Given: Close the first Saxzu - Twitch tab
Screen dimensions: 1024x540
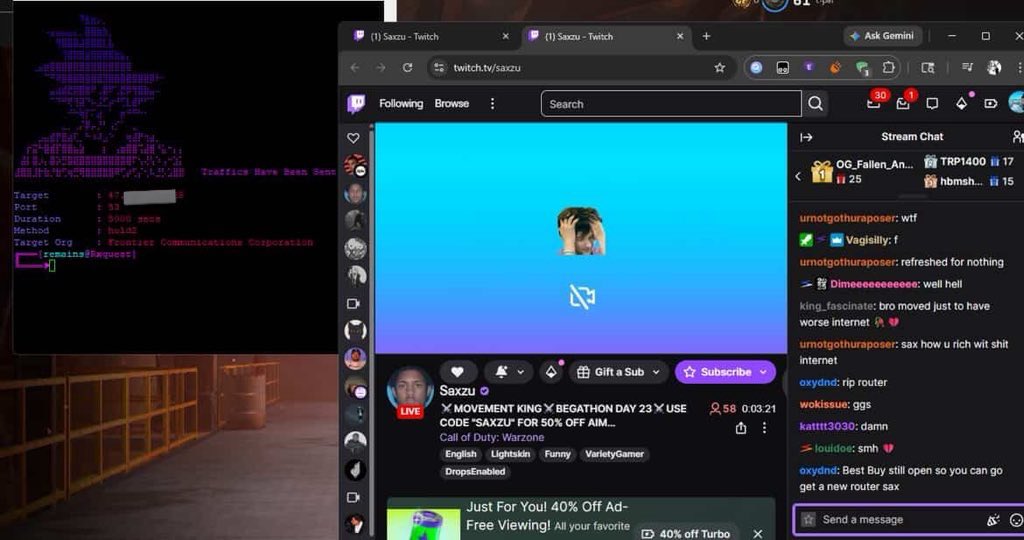Looking at the screenshot, I should (505, 37).
